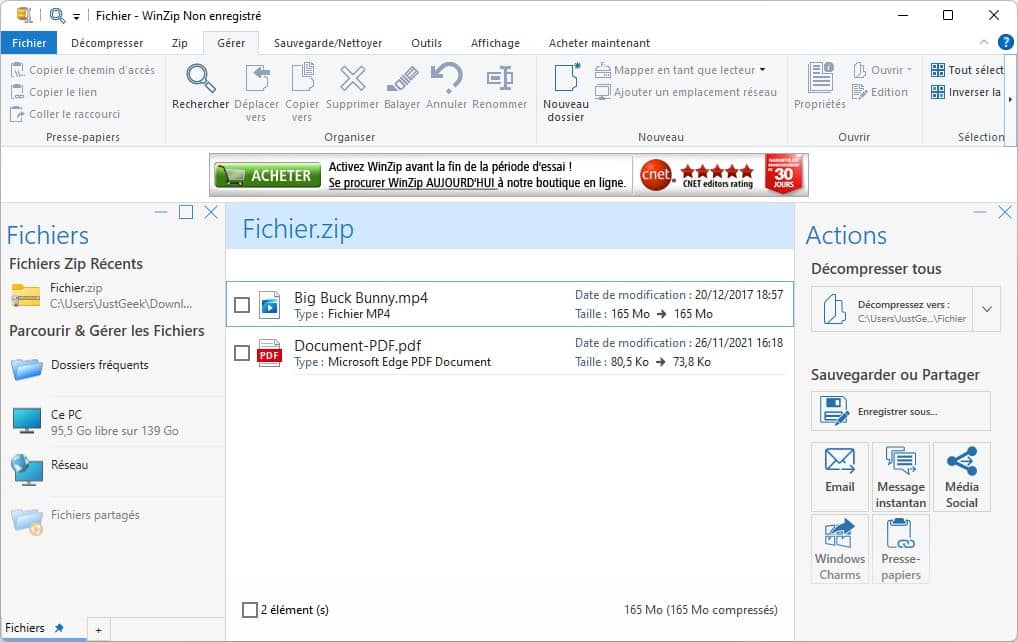Click the Presse-papiers action icon
Viewport: 1018px width, 642px height.
(900, 549)
